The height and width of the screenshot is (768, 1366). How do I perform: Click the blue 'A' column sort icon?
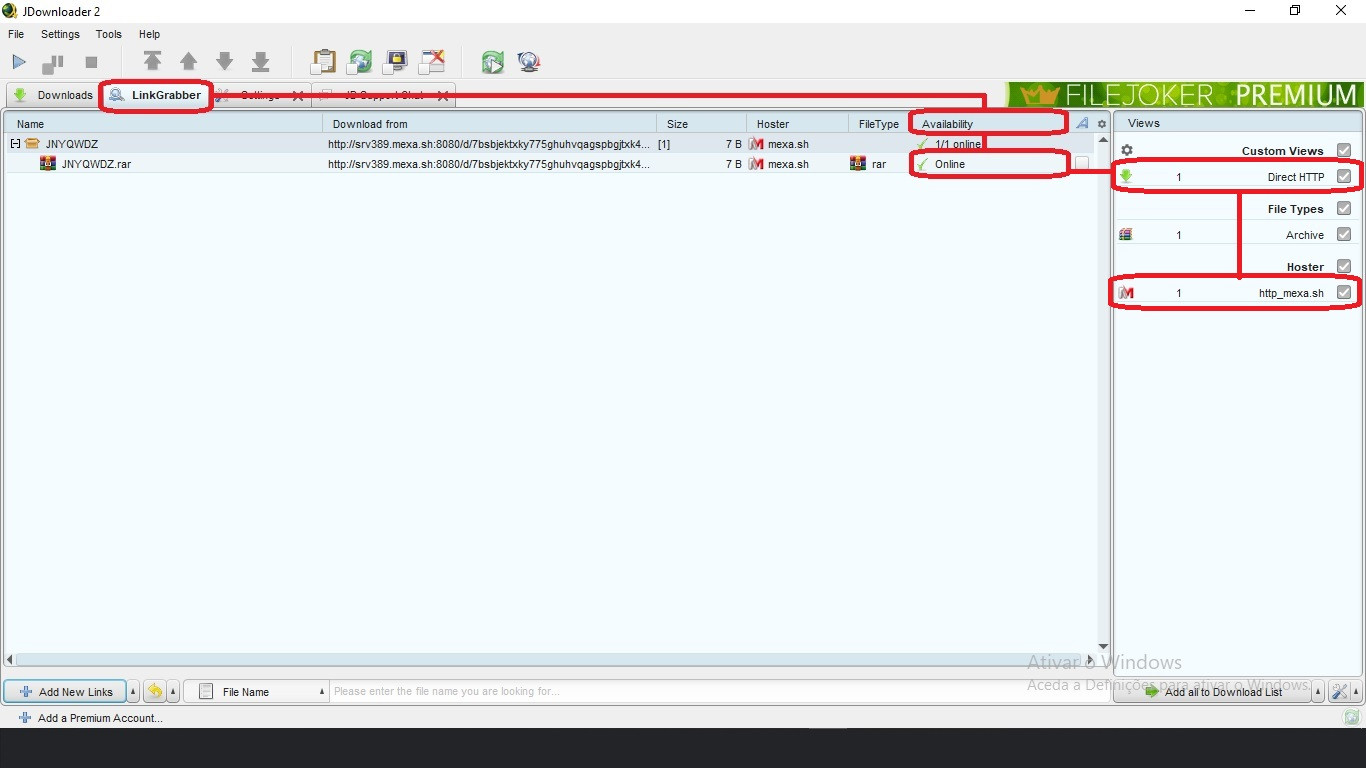1082,124
